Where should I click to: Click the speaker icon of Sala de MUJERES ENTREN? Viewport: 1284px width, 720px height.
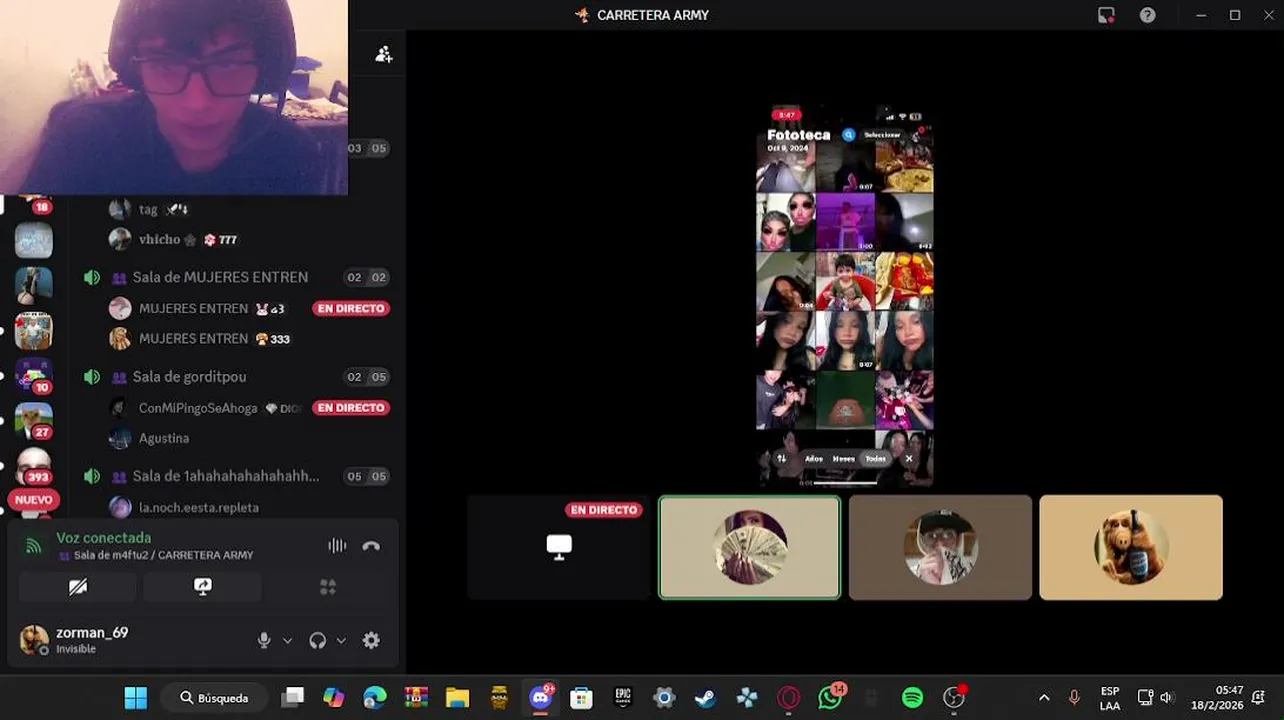92,277
